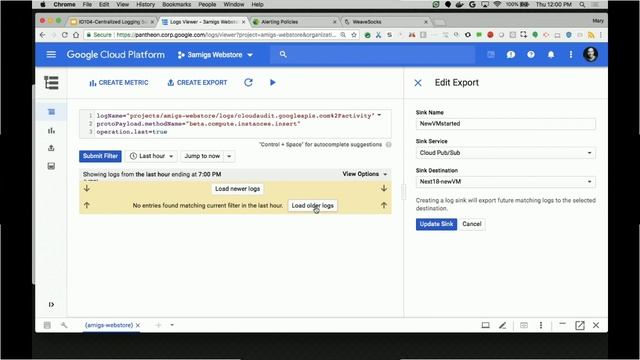
Task: Click the browser back arrow
Action: coord(43,35)
